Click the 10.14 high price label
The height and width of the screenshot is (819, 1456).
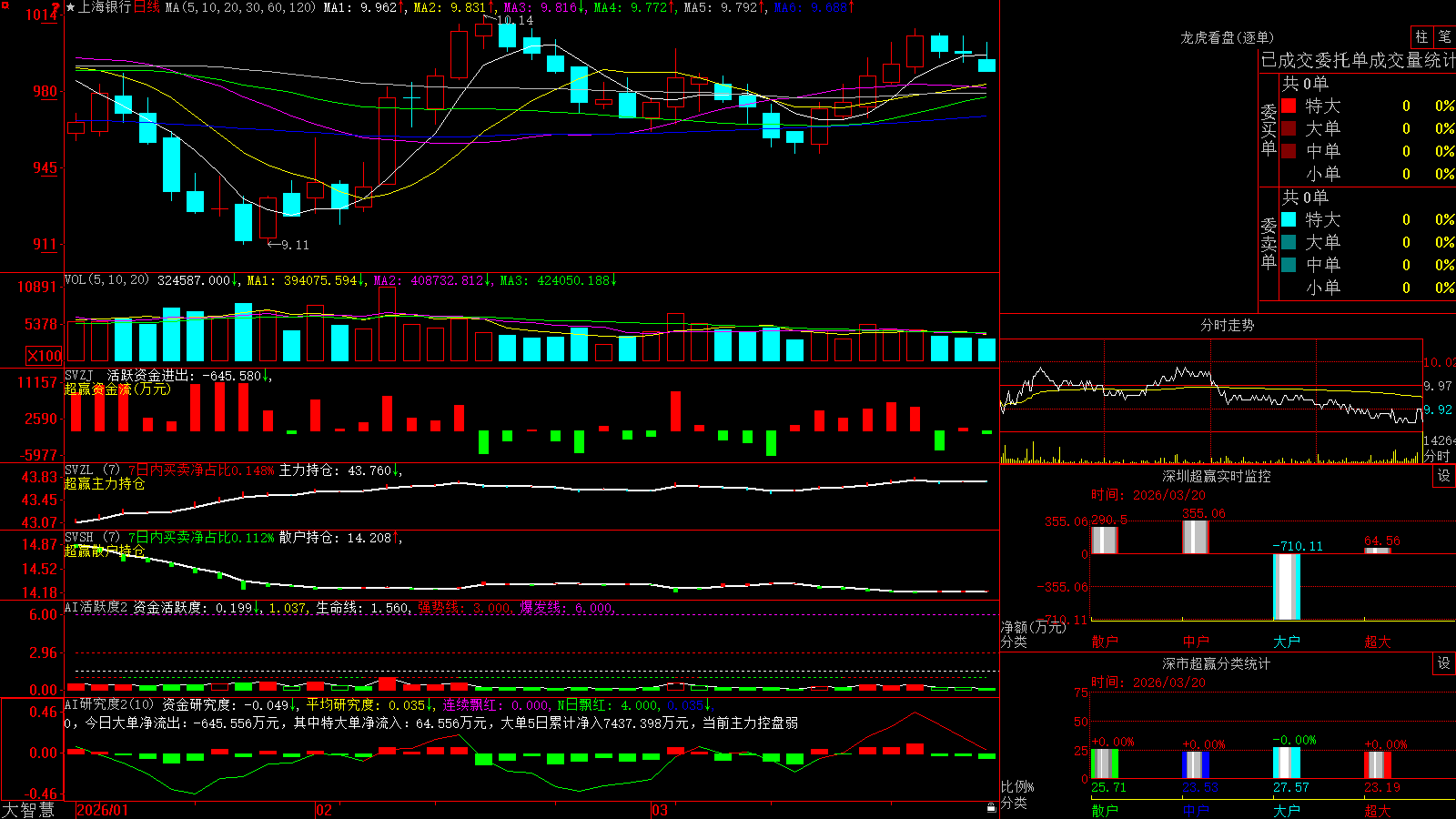[515, 20]
